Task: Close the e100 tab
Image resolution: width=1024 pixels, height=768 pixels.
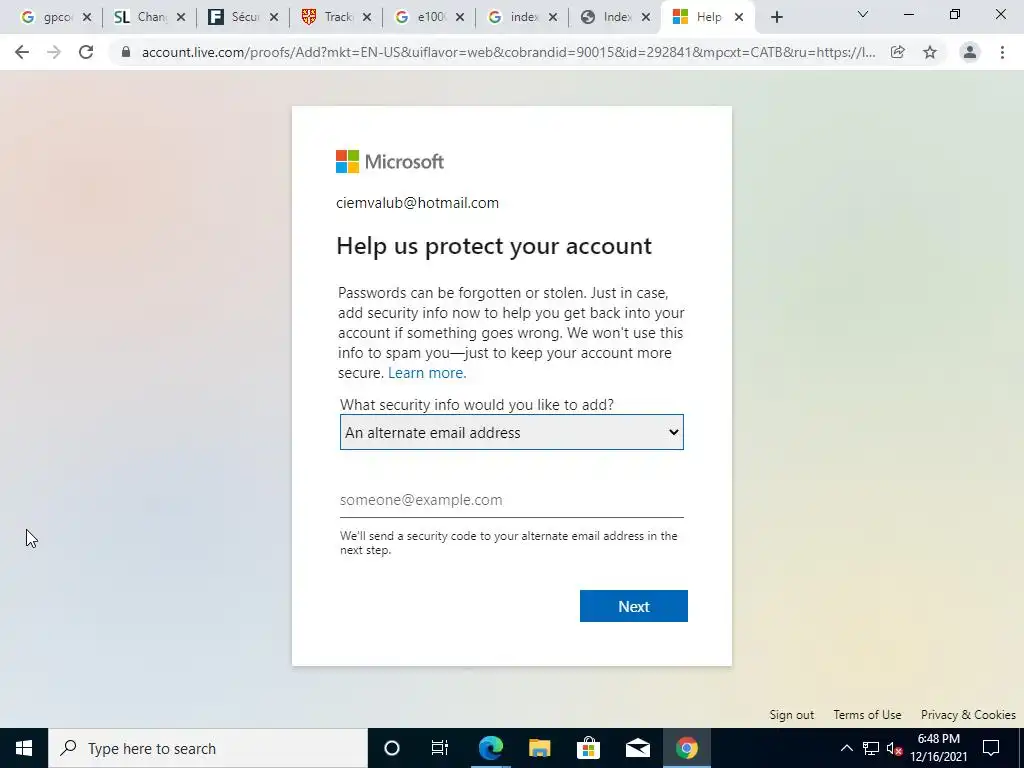Action: pyautogui.click(x=460, y=18)
